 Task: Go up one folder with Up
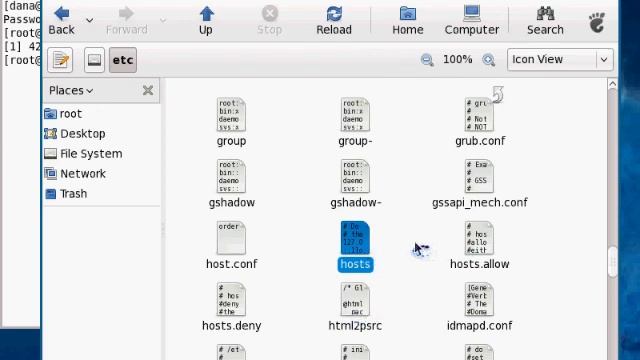point(206,21)
